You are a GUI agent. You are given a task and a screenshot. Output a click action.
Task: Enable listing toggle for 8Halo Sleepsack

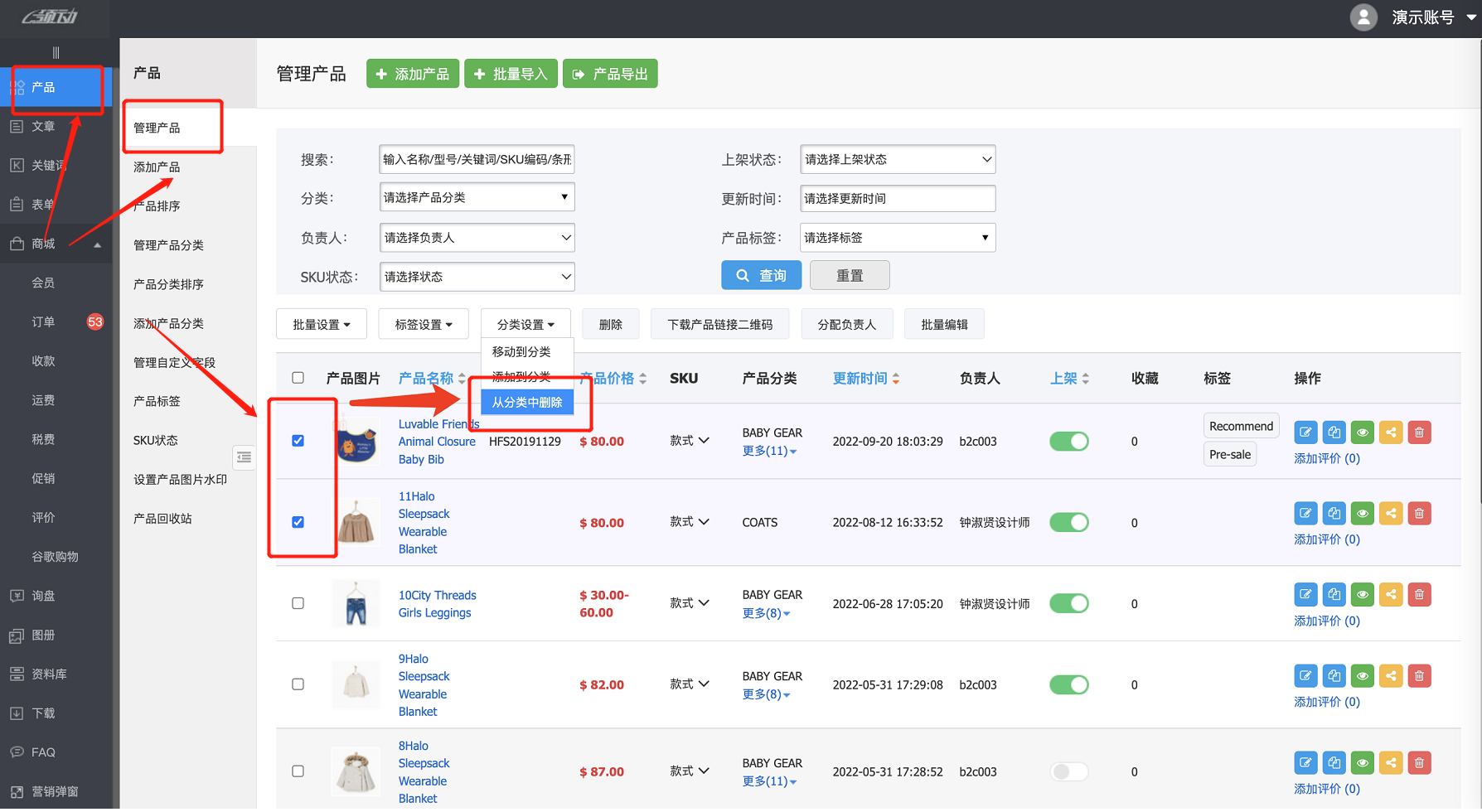(x=1068, y=771)
